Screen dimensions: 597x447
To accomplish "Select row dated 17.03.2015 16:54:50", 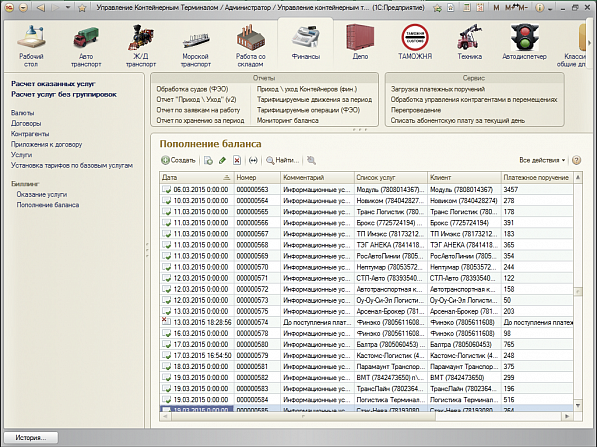I will [x=366, y=355].
